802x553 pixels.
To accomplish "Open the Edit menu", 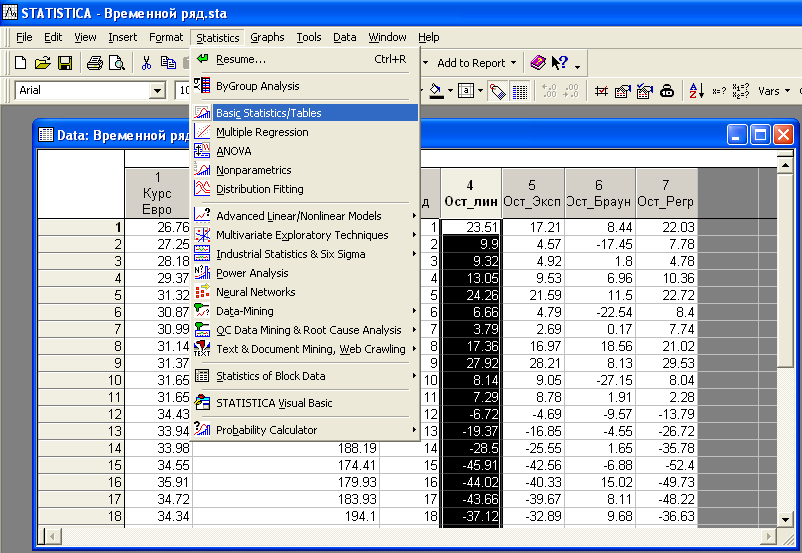I will tap(53, 37).
